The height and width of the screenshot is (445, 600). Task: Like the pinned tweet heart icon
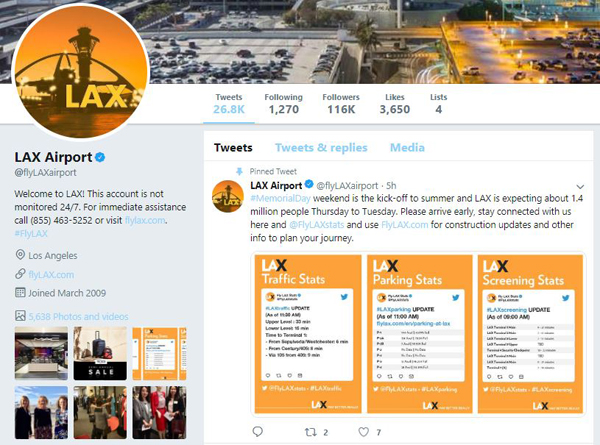pyautogui.click(x=364, y=432)
